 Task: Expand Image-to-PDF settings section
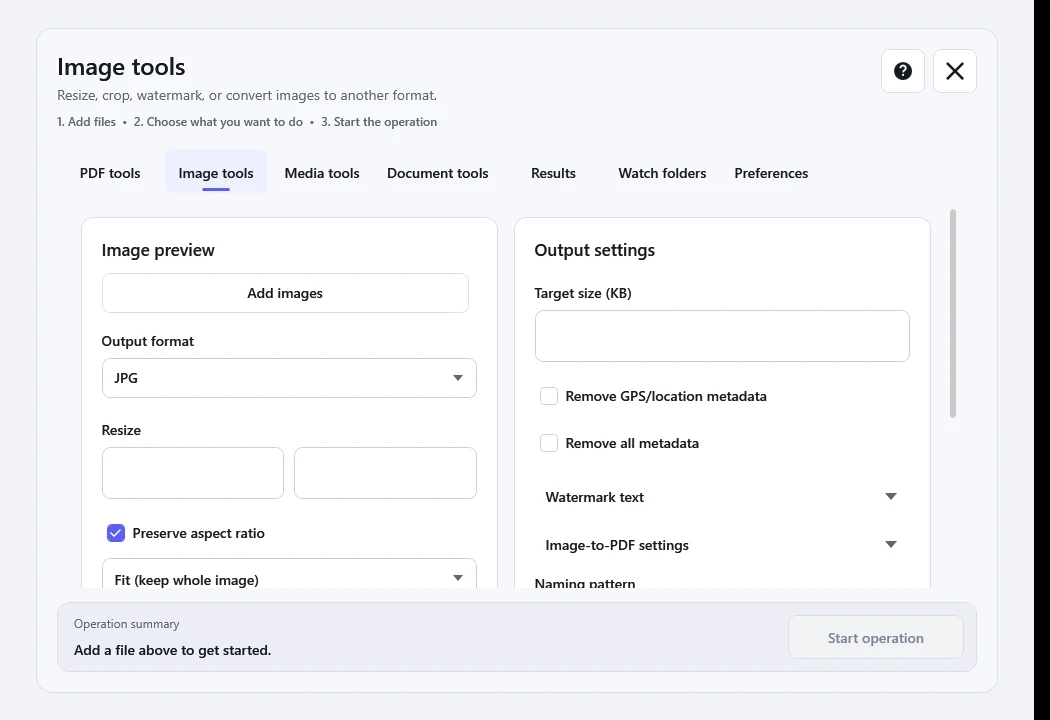click(722, 545)
